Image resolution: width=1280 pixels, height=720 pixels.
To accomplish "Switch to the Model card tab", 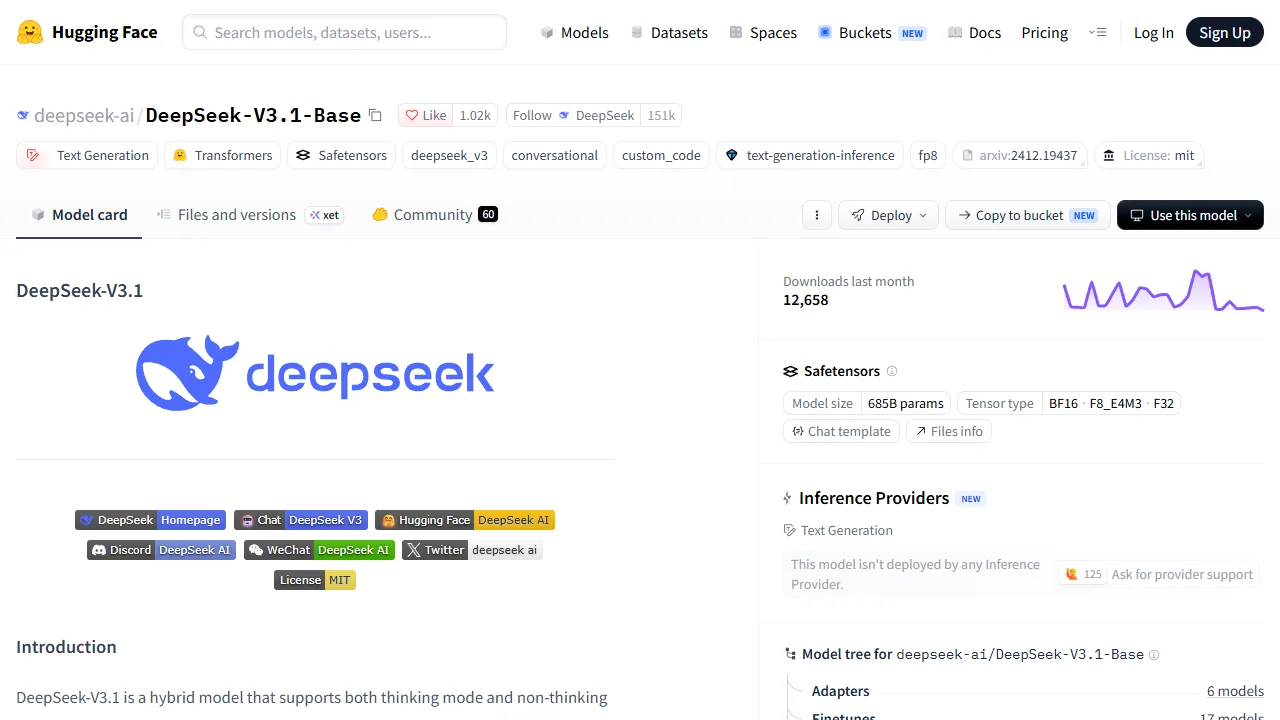I will [79, 215].
